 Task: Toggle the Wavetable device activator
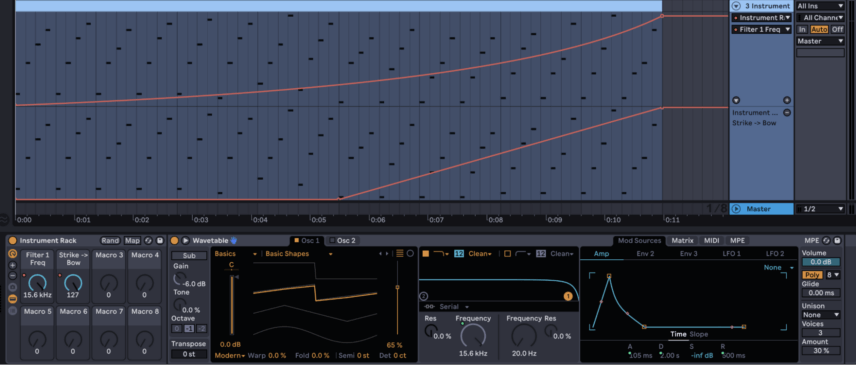(175, 241)
